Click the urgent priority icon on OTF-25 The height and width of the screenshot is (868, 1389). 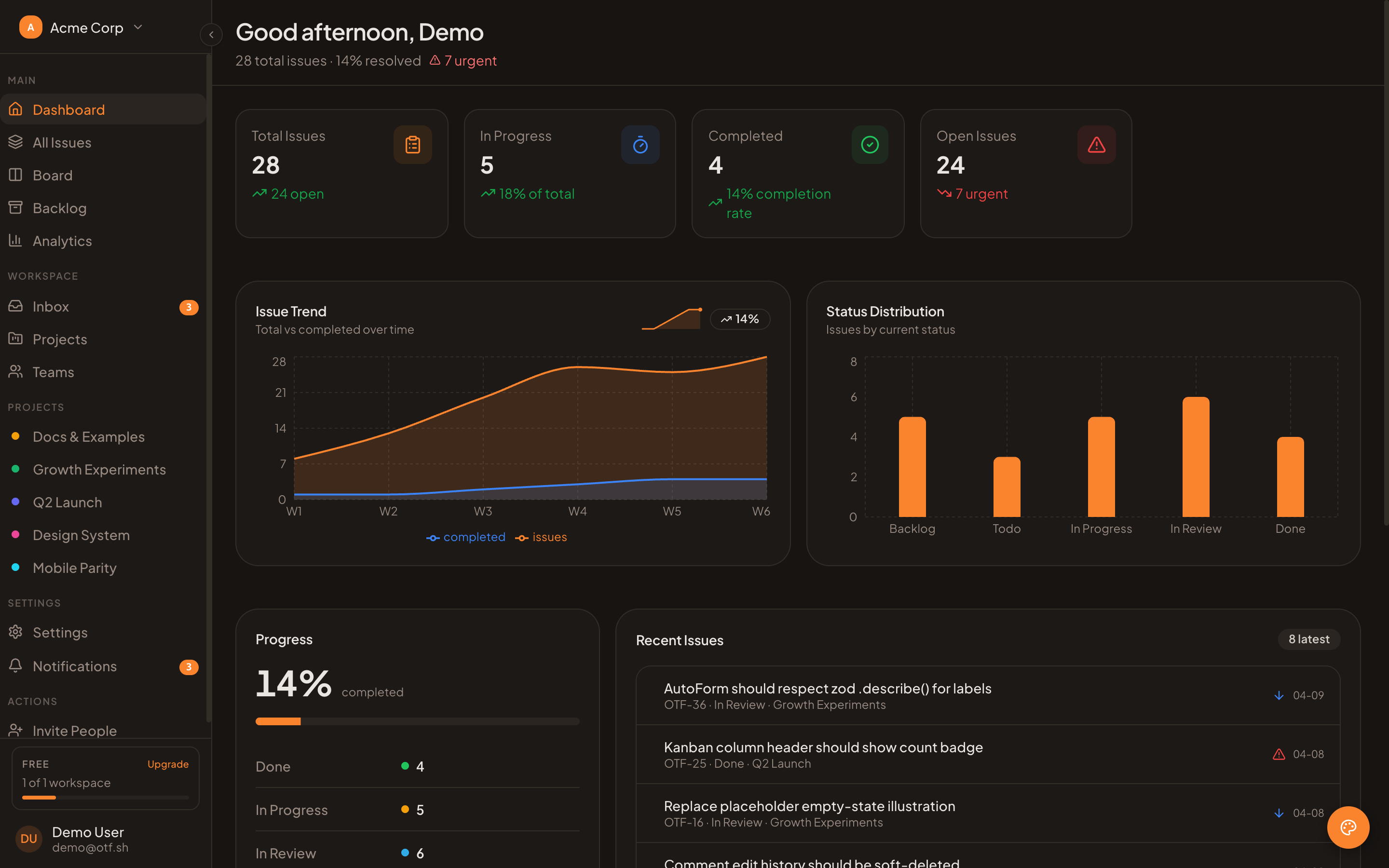(1278, 754)
